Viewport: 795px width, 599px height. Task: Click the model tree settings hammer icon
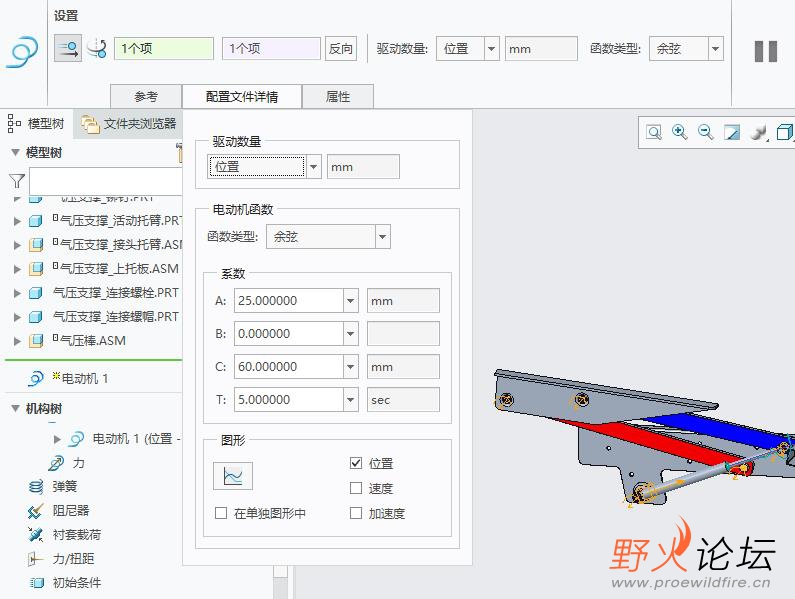[178, 153]
